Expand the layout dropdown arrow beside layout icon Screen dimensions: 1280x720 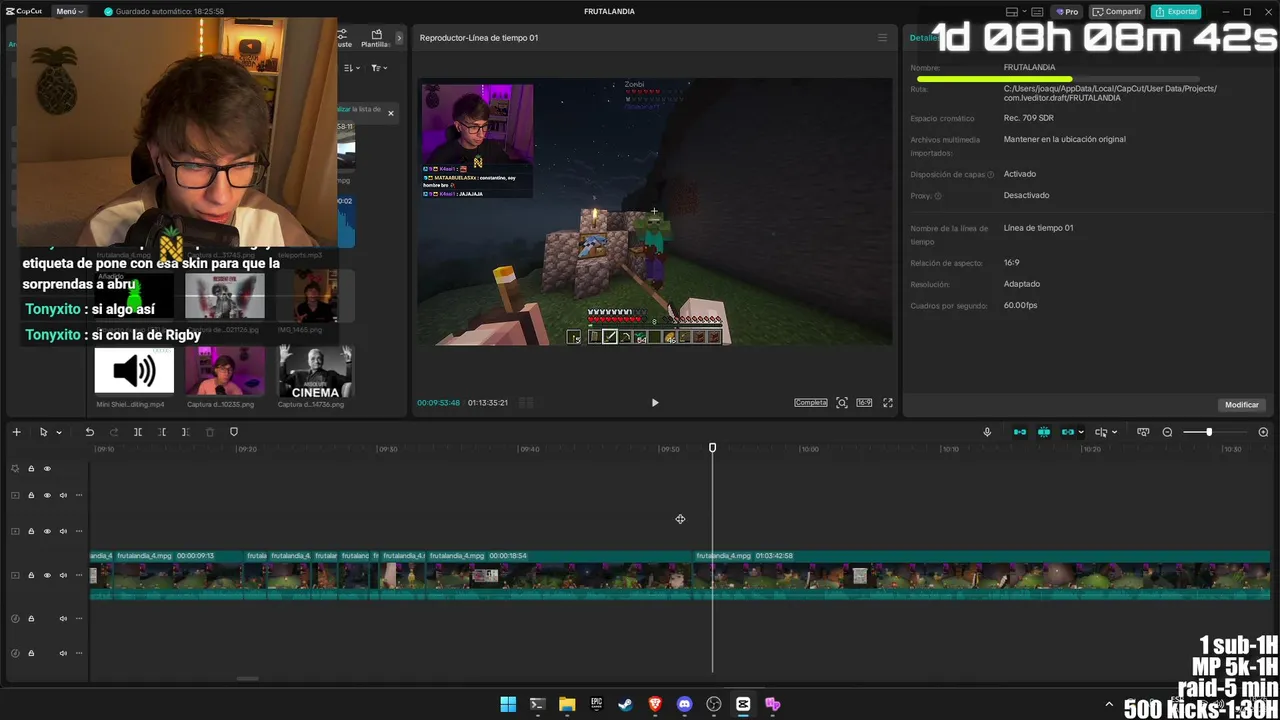pos(1024,12)
